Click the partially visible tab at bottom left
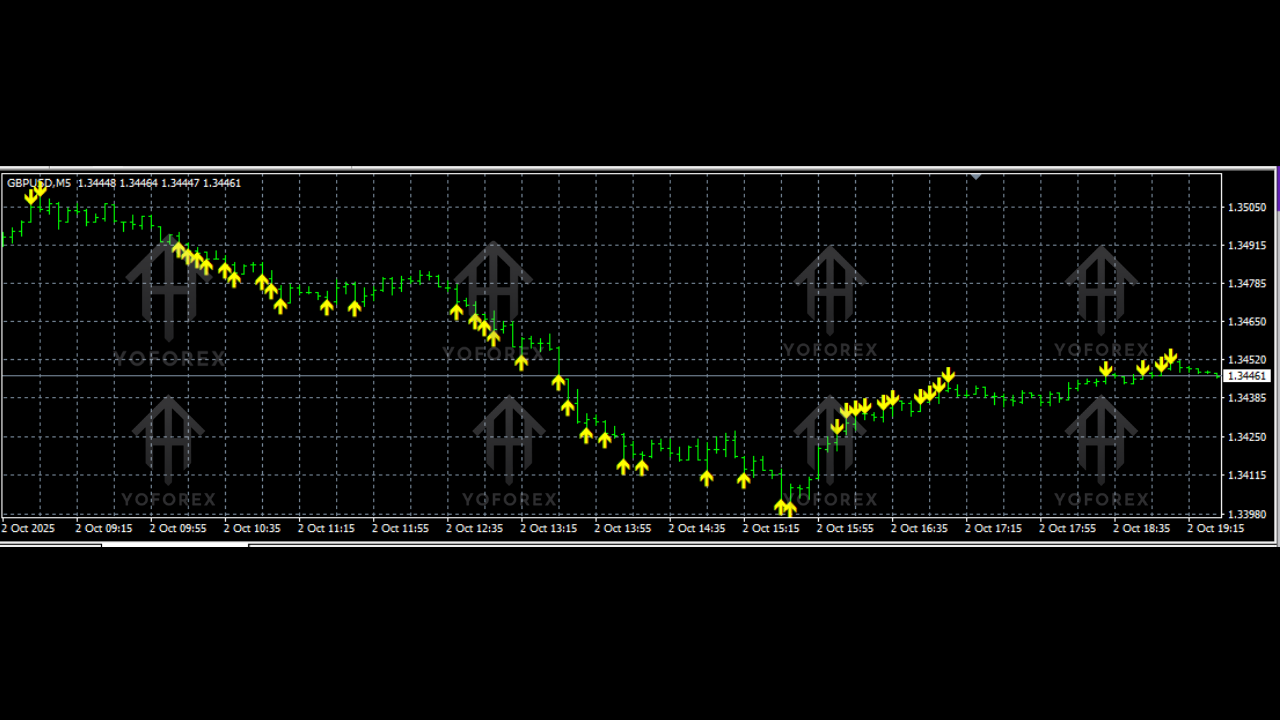The image size is (1280, 720). click(x=50, y=544)
